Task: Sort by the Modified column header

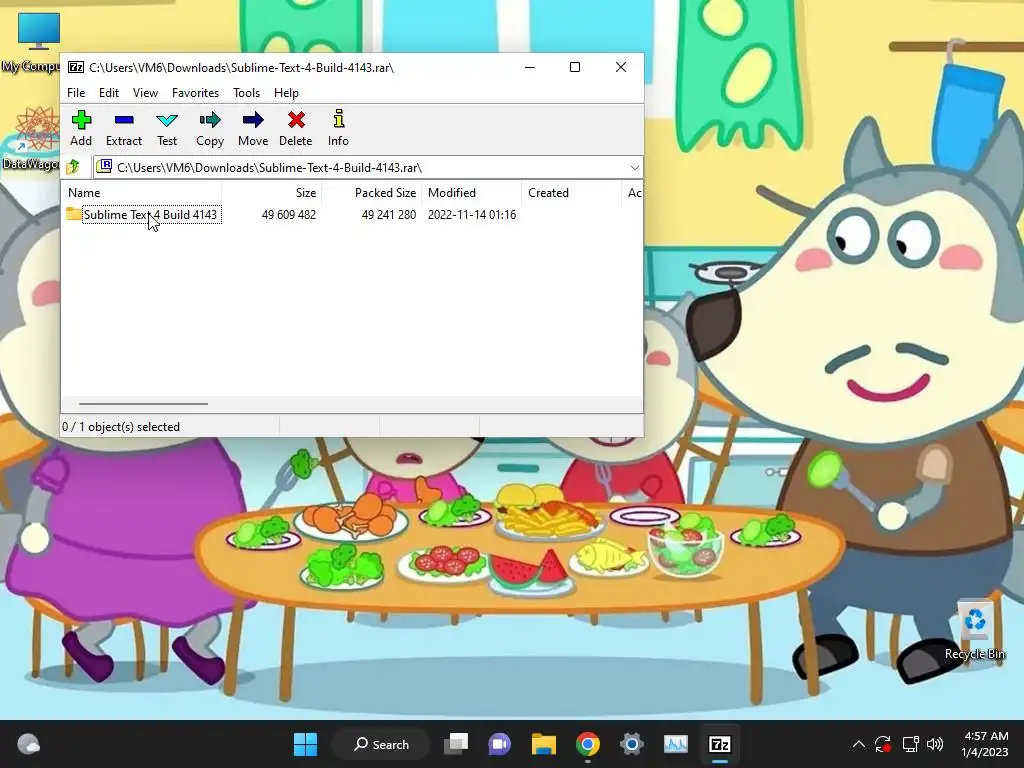Action: coord(472,193)
